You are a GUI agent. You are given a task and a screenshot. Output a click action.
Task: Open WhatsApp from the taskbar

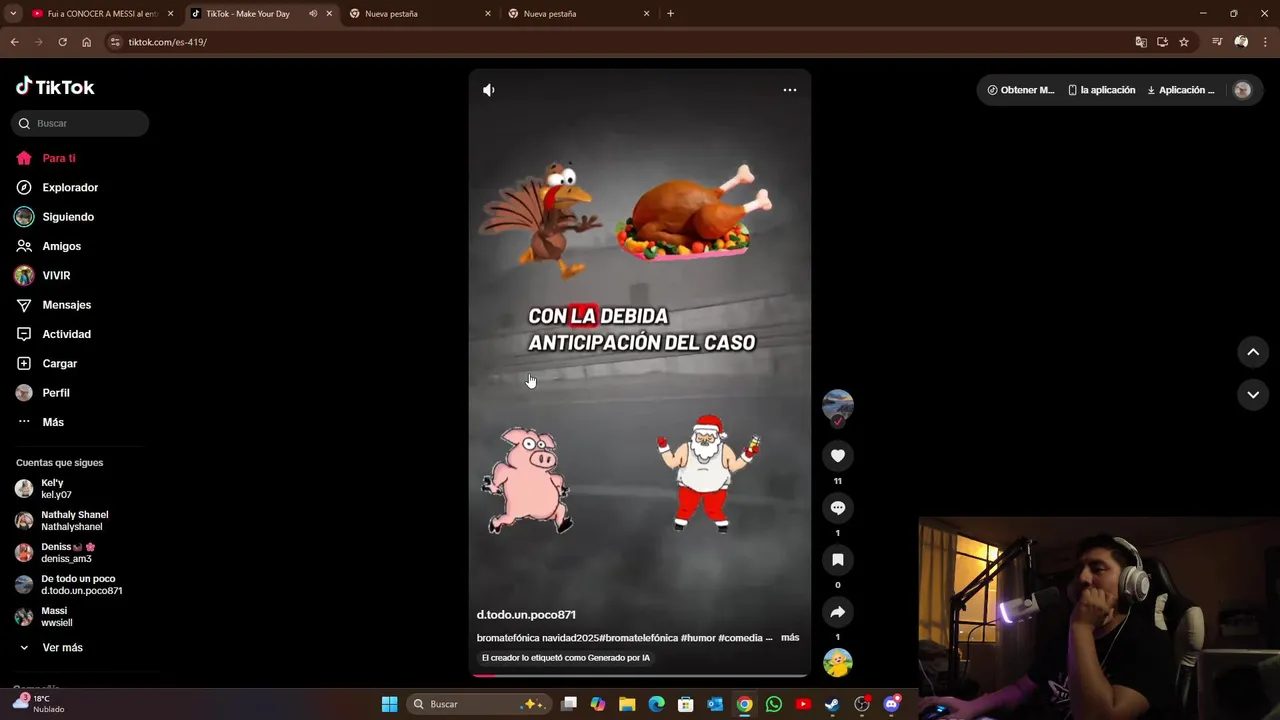774,704
